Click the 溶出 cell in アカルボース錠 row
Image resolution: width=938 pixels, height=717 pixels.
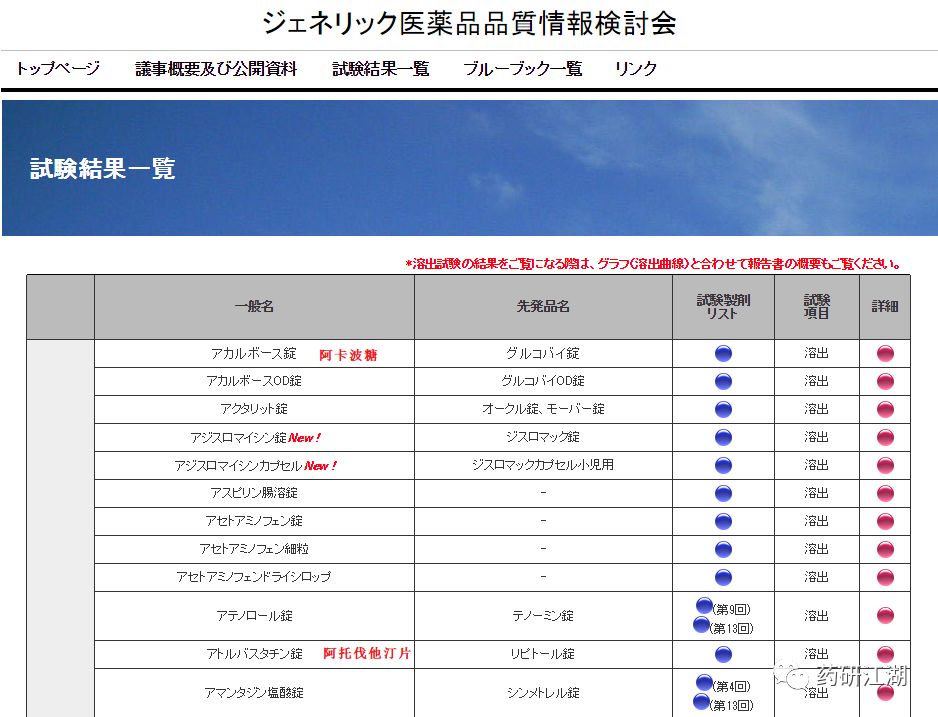817,353
